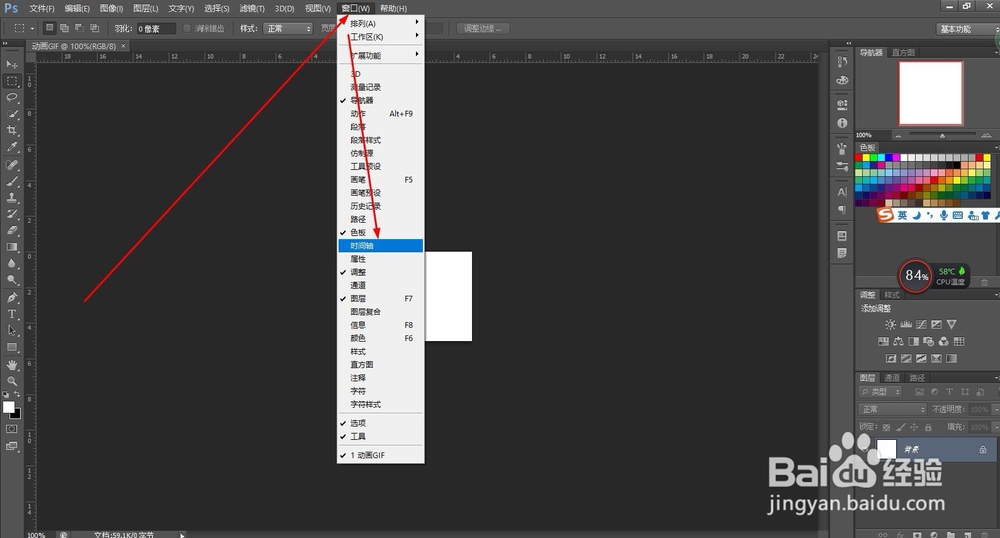1000x538 pixels.
Task: Choose 时间轴 from Window menu
Action: 381,245
